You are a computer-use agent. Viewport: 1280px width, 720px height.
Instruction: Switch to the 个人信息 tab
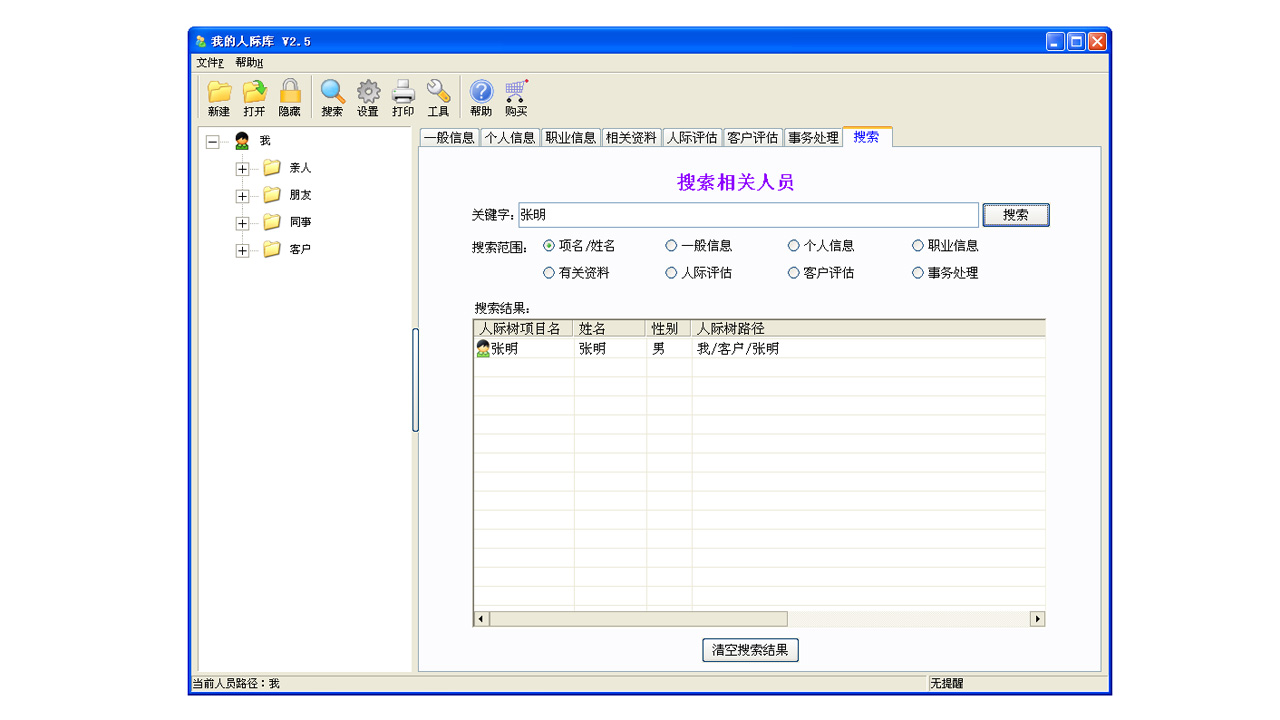click(510, 138)
